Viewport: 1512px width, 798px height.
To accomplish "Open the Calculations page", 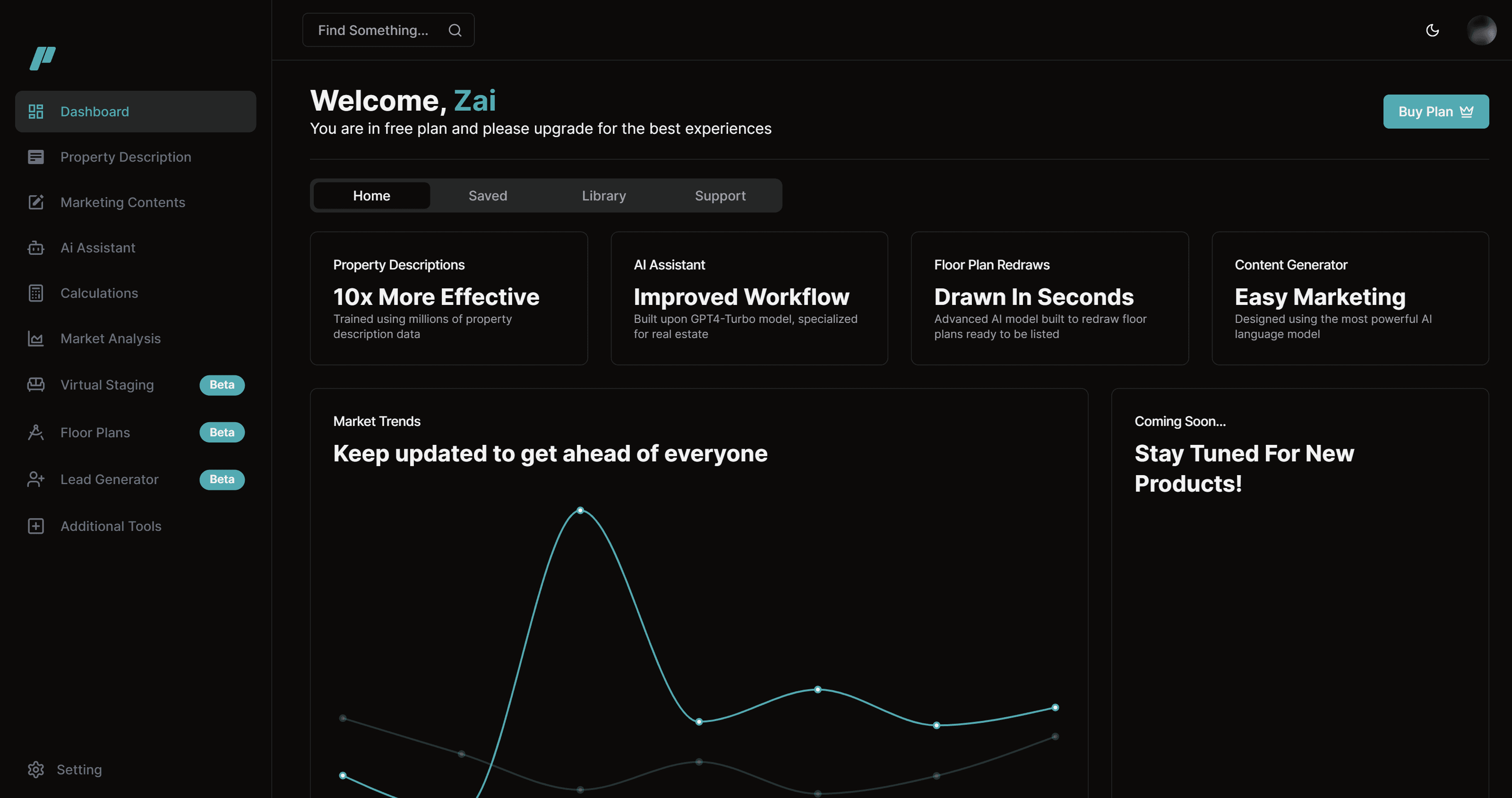I will pyautogui.click(x=99, y=293).
